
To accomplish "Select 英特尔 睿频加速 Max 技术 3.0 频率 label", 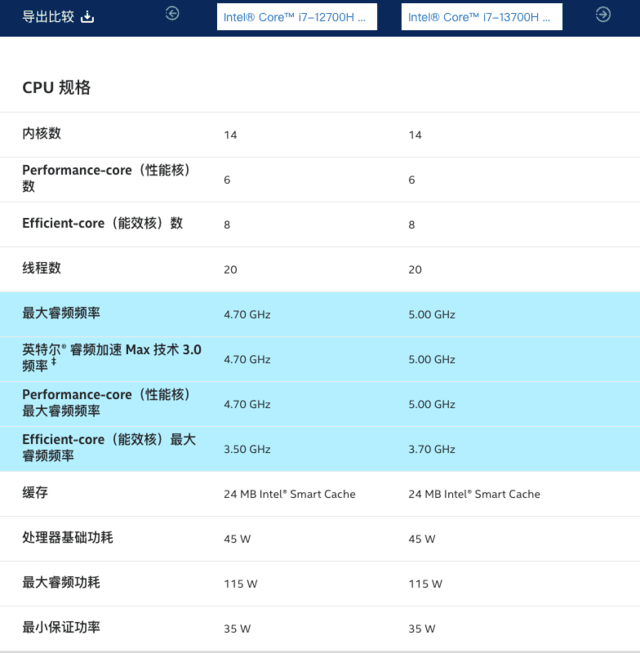I will [x=112, y=357].
